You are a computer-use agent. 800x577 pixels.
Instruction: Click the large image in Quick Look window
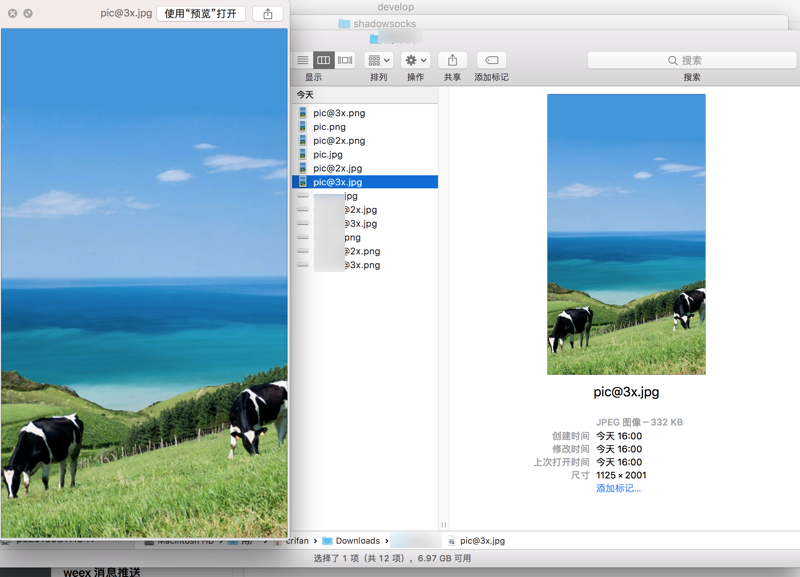click(144, 283)
